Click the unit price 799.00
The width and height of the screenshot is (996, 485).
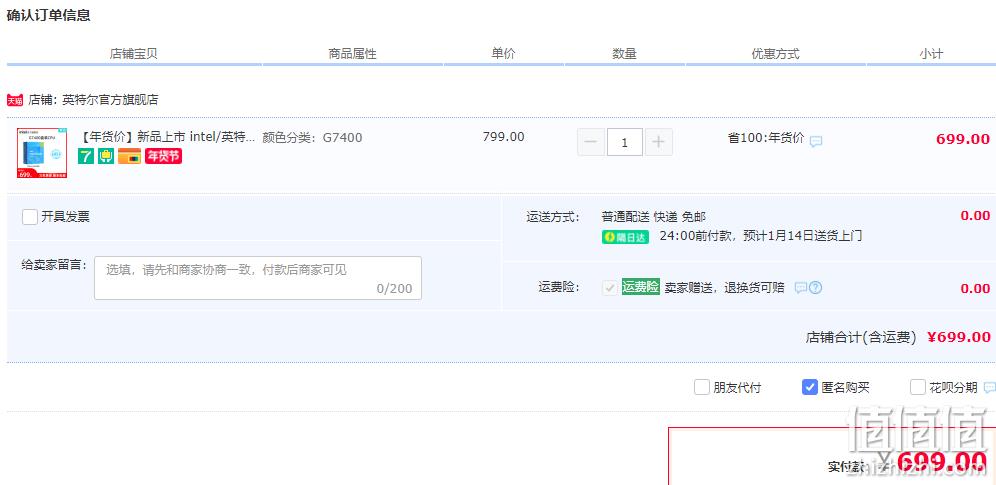click(x=504, y=136)
